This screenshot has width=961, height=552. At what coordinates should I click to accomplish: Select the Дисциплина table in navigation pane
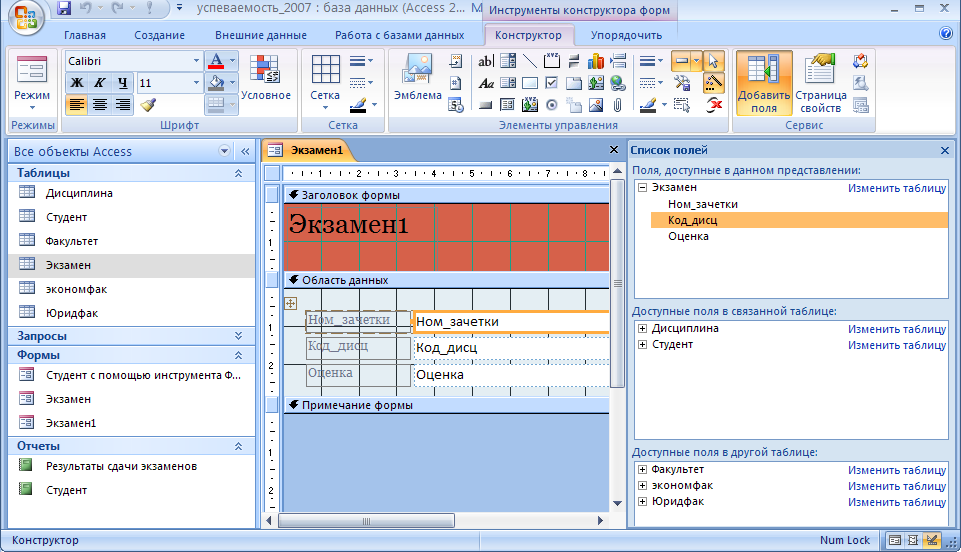(132, 193)
